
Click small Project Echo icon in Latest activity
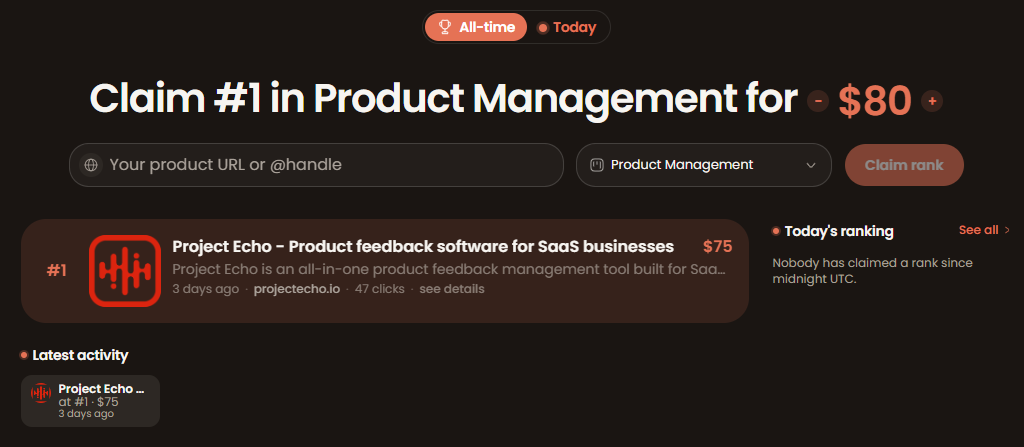point(41,393)
